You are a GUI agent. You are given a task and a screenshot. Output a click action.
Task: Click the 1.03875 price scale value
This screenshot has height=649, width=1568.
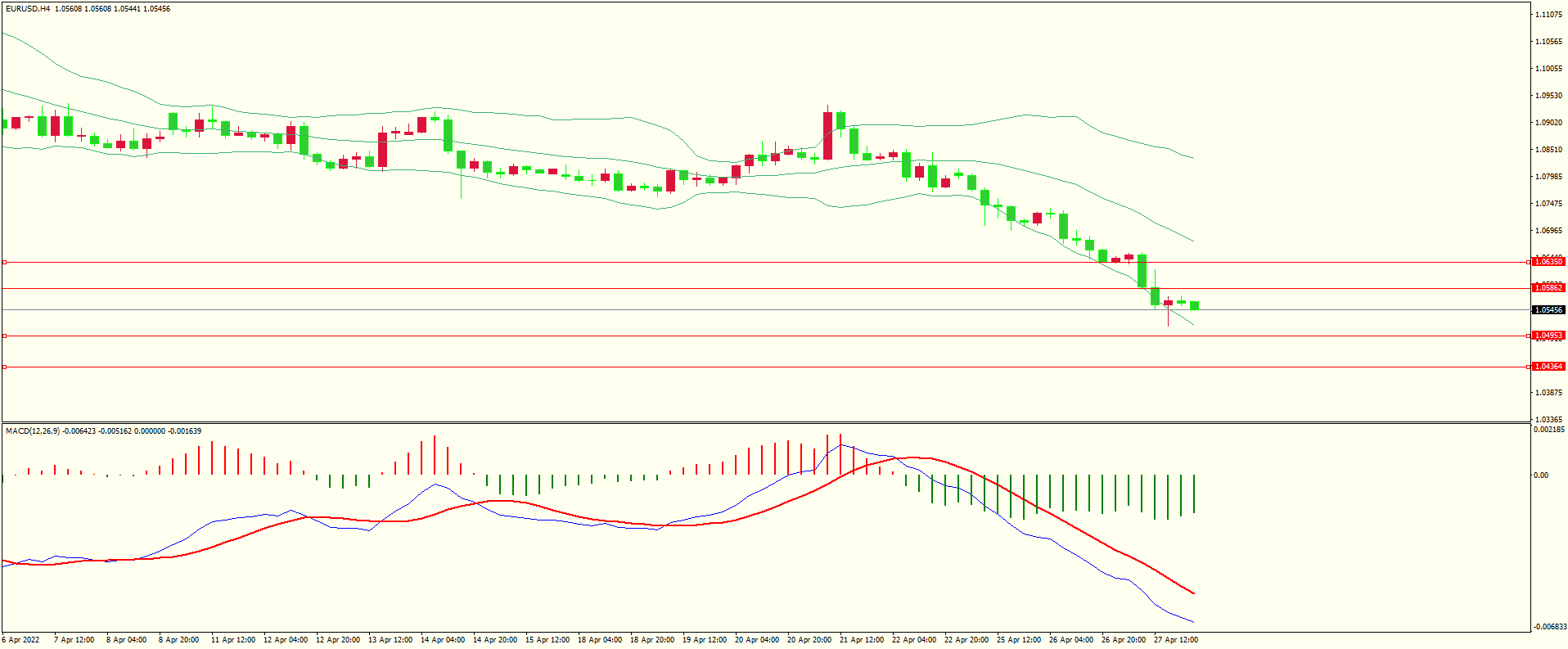pos(1548,393)
